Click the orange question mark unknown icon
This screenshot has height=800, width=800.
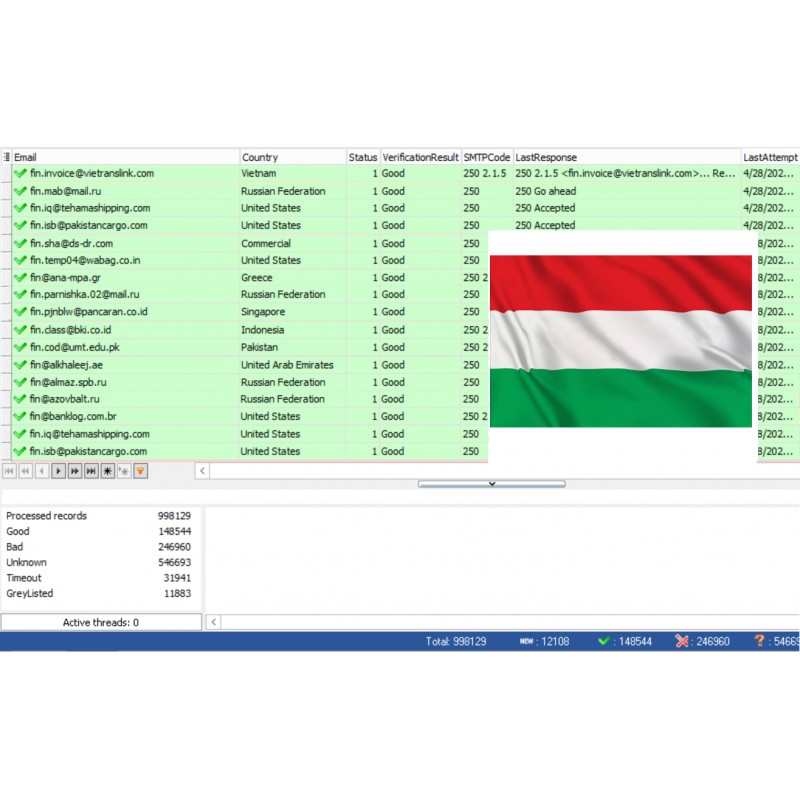coord(760,641)
